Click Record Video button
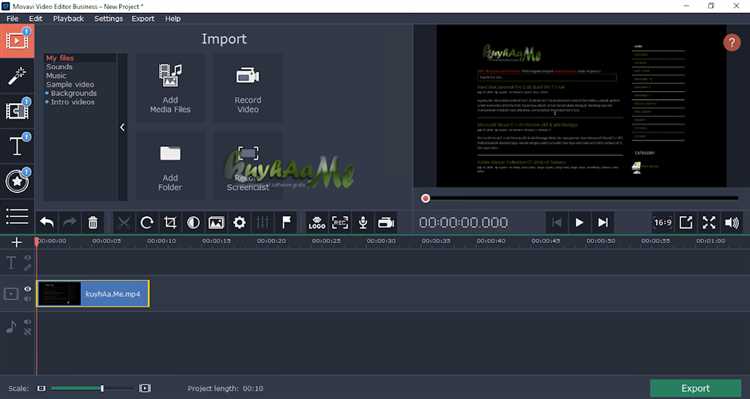Image resolution: width=750 pixels, height=399 pixels. pyautogui.click(x=248, y=88)
